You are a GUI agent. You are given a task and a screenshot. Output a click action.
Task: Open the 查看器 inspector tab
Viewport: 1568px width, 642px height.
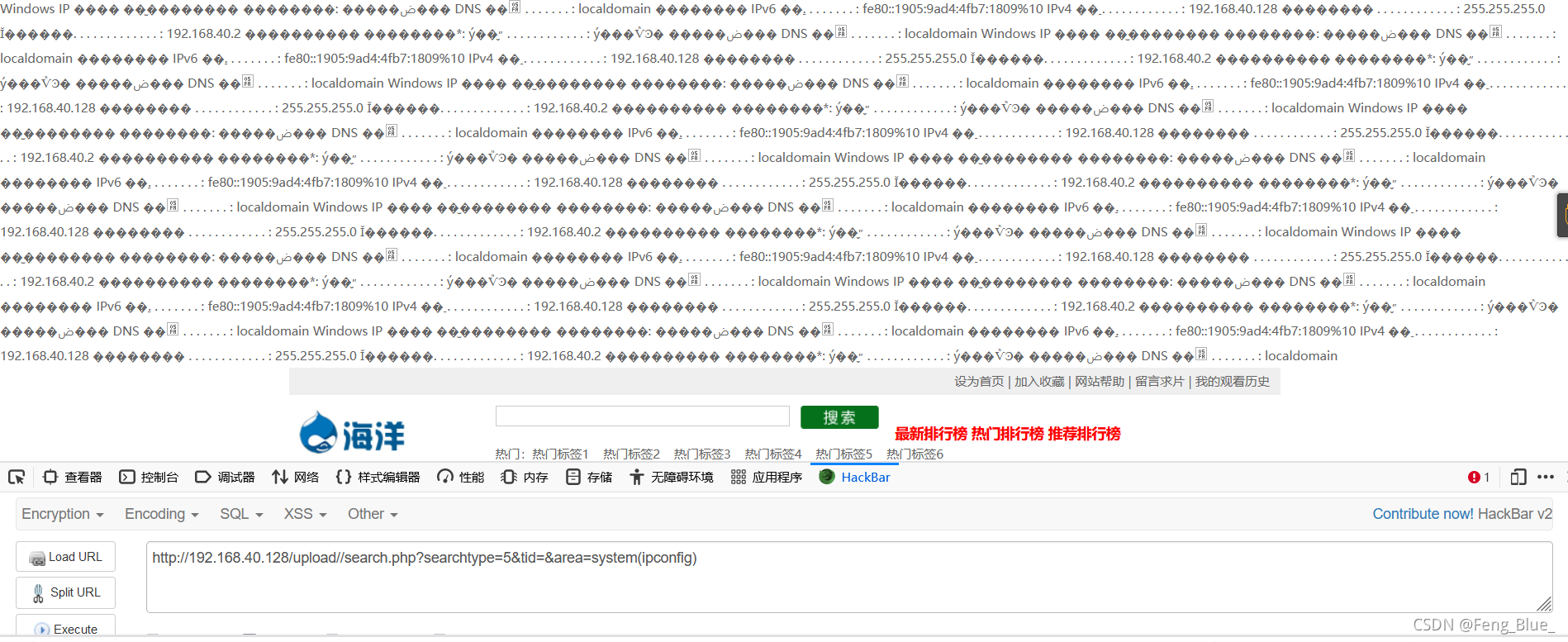coord(73,477)
